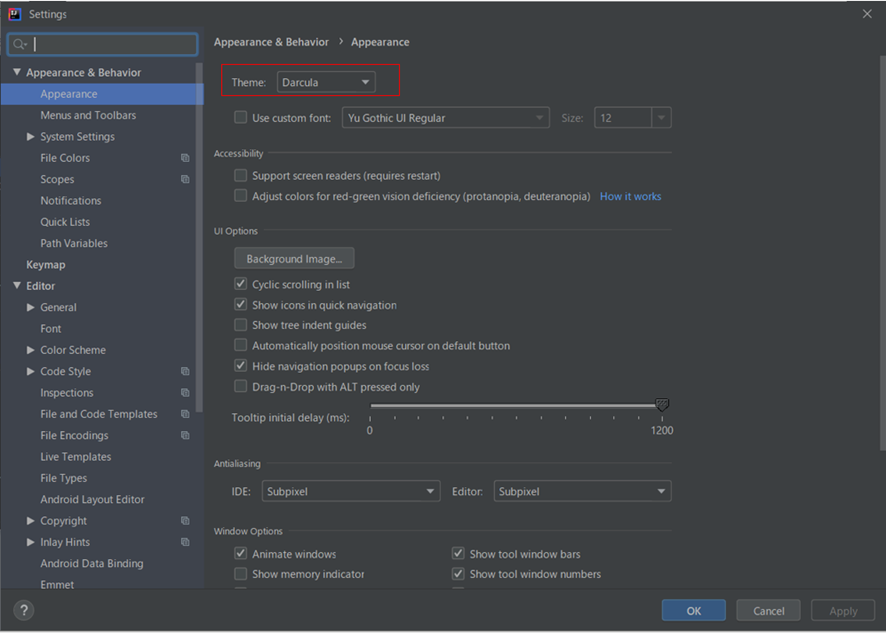Collapse the Editor tree node

pyautogui.click(x=17, y=286)
